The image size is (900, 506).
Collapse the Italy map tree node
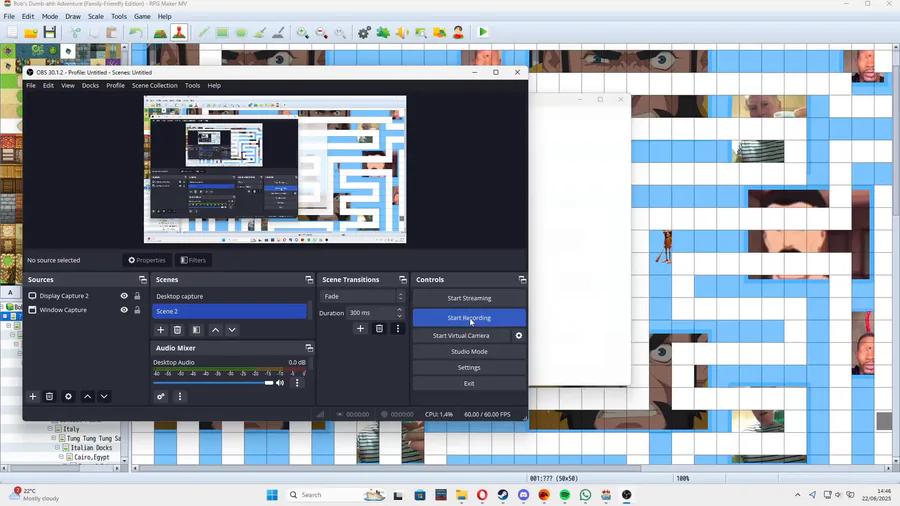[x=50, y=429]
